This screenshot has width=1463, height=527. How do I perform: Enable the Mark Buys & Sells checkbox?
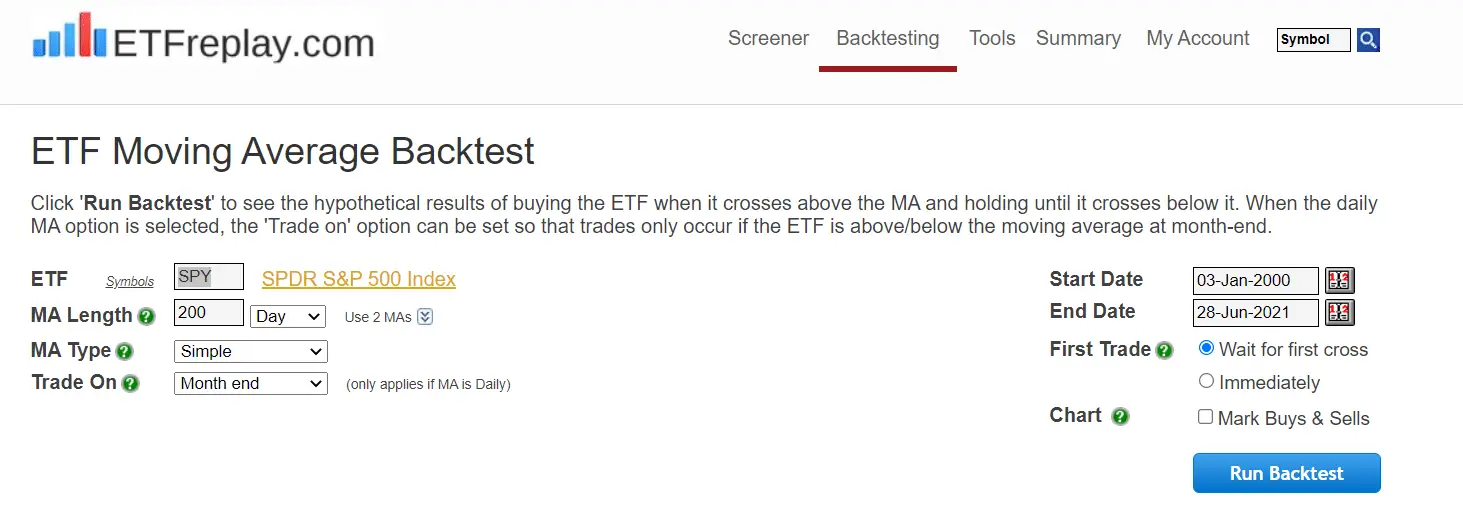point(1205,417)
